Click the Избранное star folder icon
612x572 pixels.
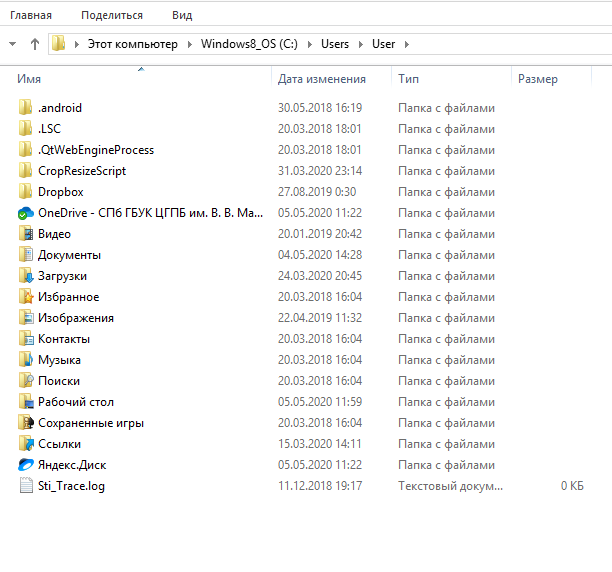coord(26,297)
